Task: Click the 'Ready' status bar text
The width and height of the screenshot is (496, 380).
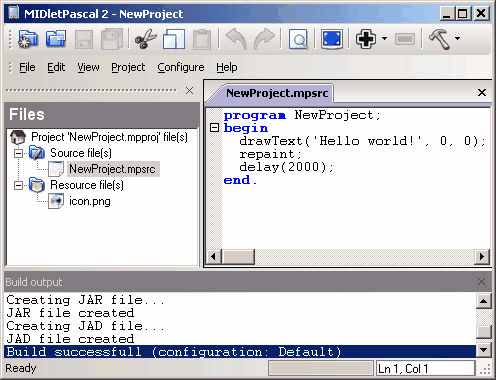Action: 21,368
